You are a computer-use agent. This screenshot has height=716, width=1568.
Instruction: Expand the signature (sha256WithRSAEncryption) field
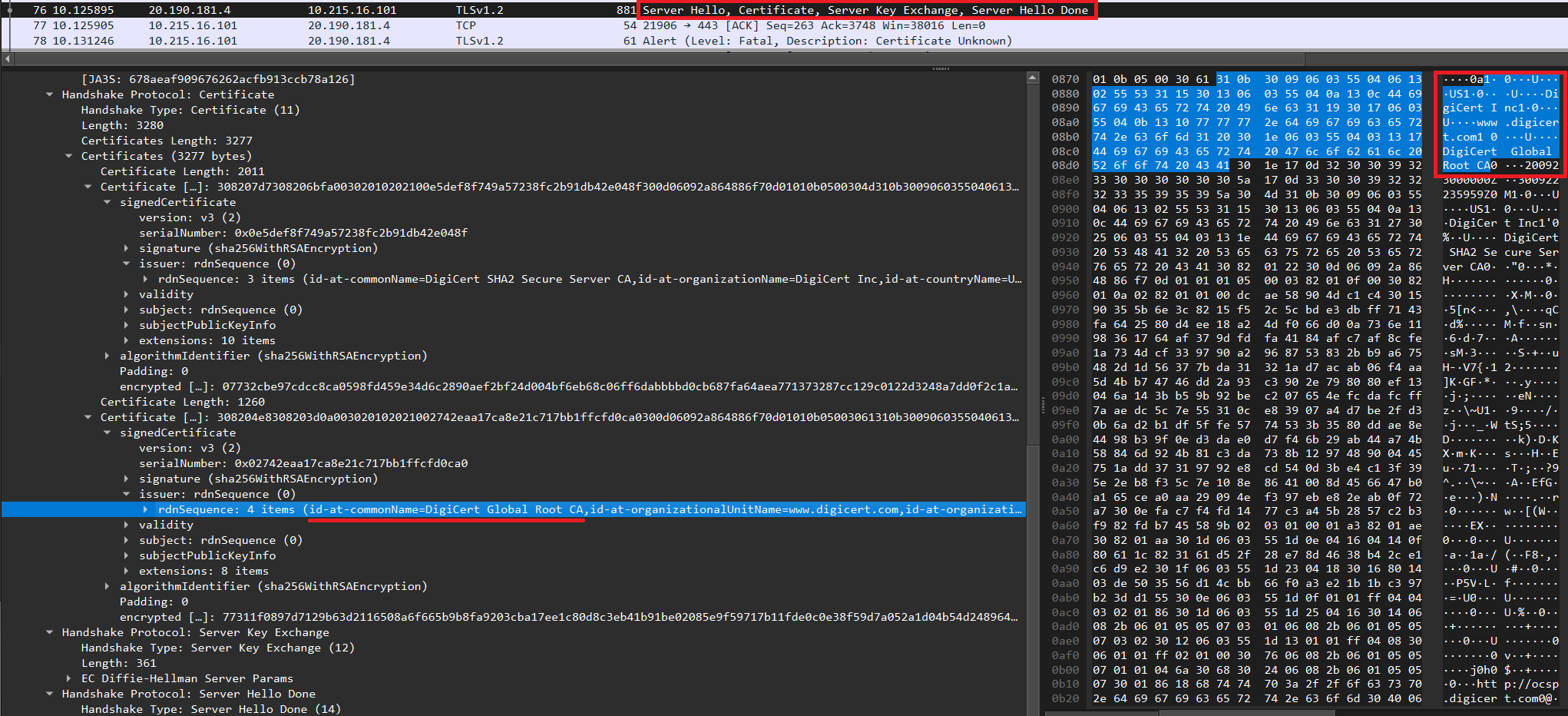click(127, 247)
